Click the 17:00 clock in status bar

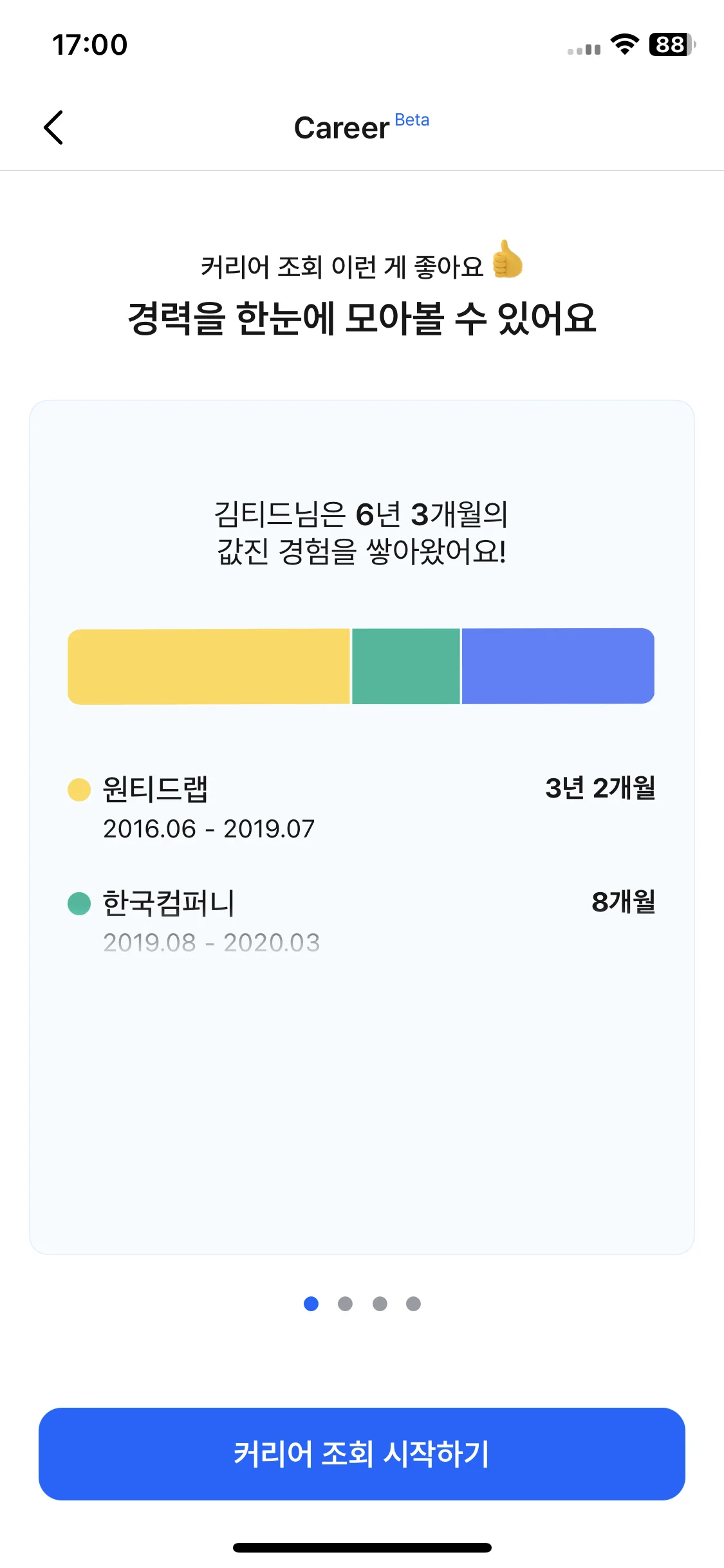point(90,45)
